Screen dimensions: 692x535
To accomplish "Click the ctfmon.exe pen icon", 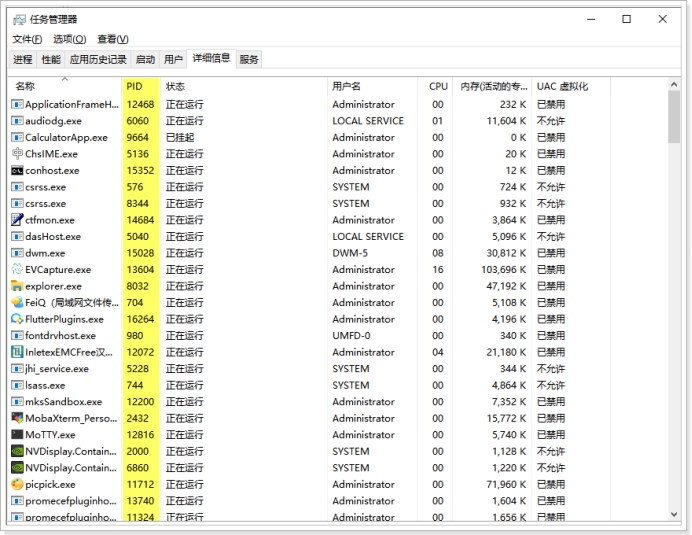I will [17, 220].
